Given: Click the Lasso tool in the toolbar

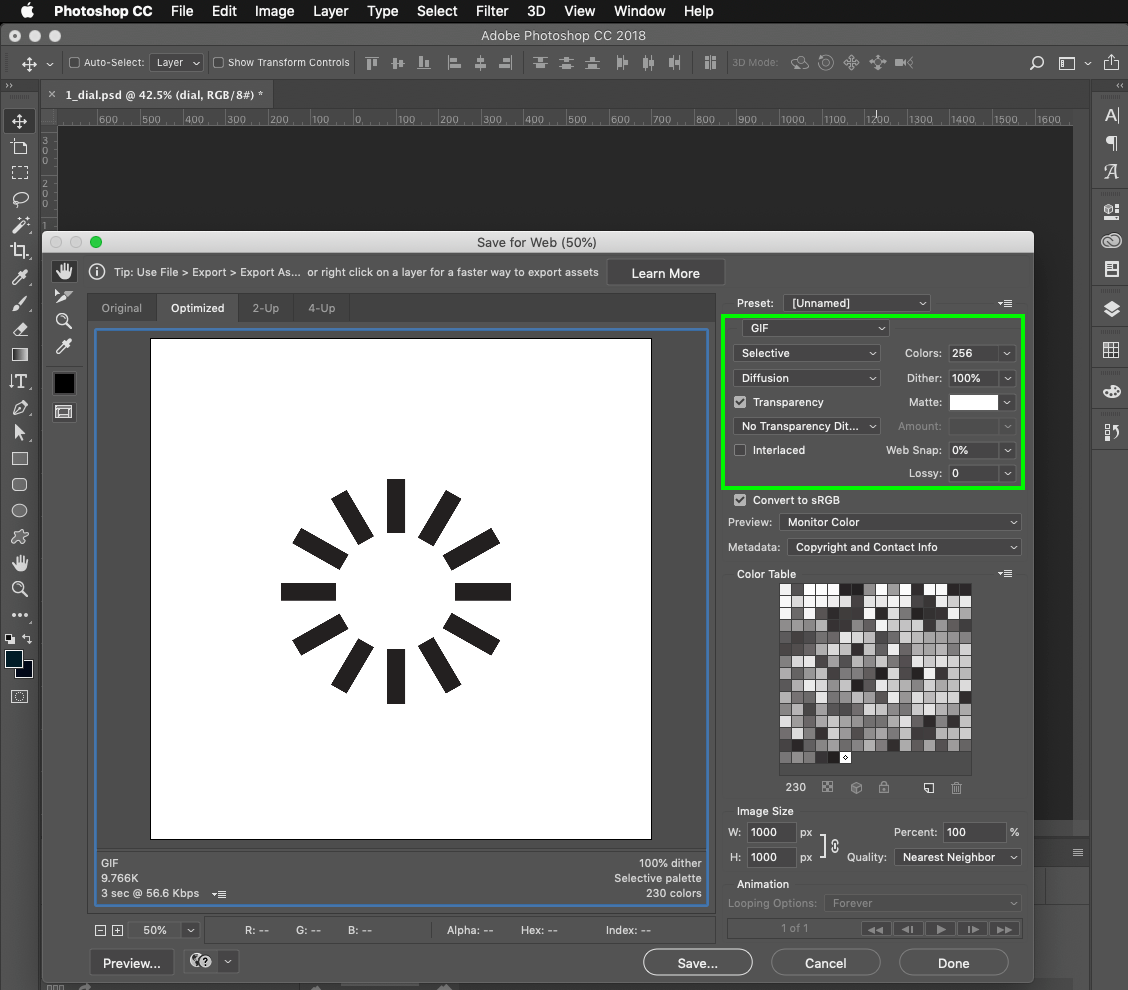Looking at the screenshot, I should [x=19, y=199].
